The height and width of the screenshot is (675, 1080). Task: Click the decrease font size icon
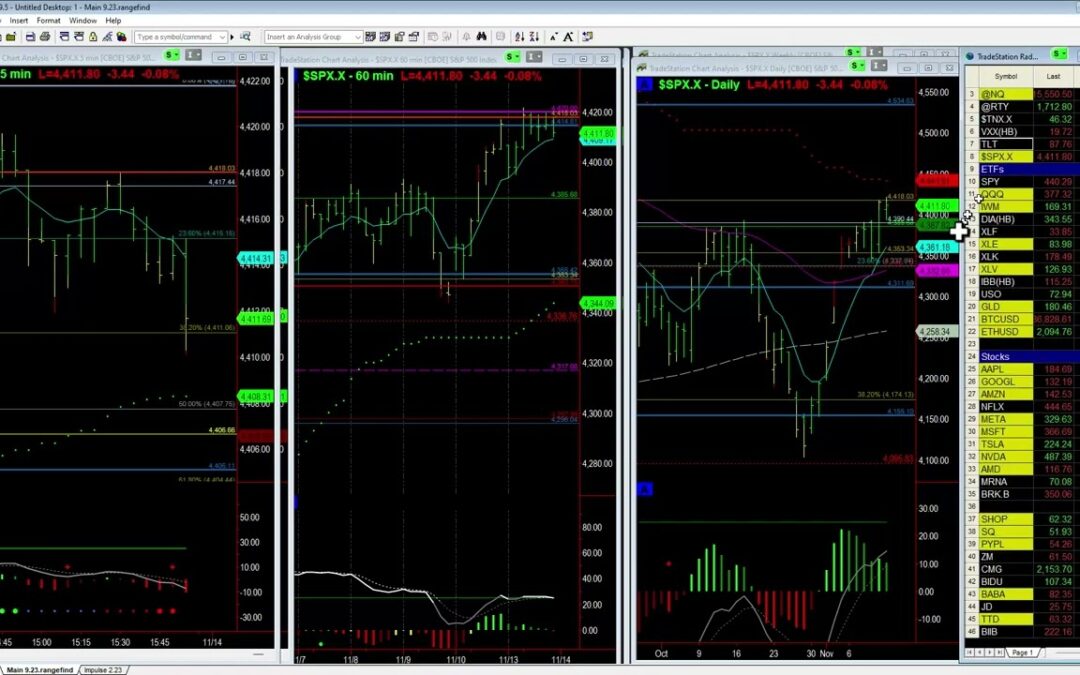coord(554,37)
